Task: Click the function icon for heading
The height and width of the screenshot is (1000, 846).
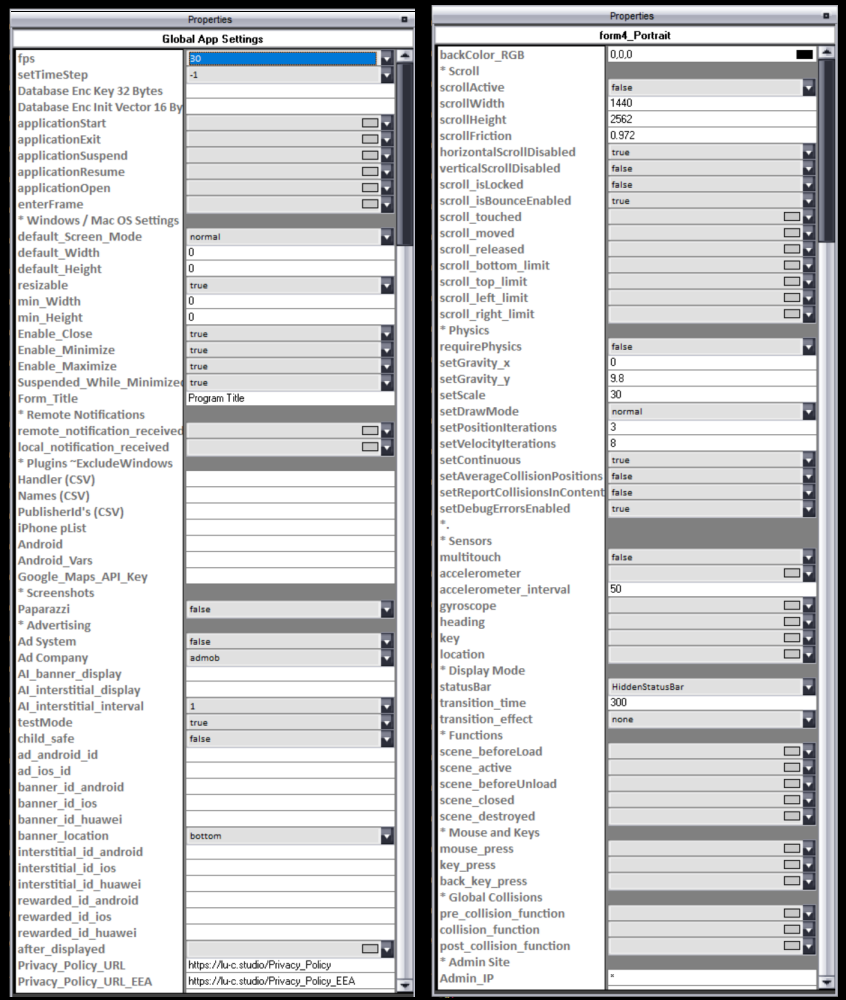Action: tap(792, 622)
